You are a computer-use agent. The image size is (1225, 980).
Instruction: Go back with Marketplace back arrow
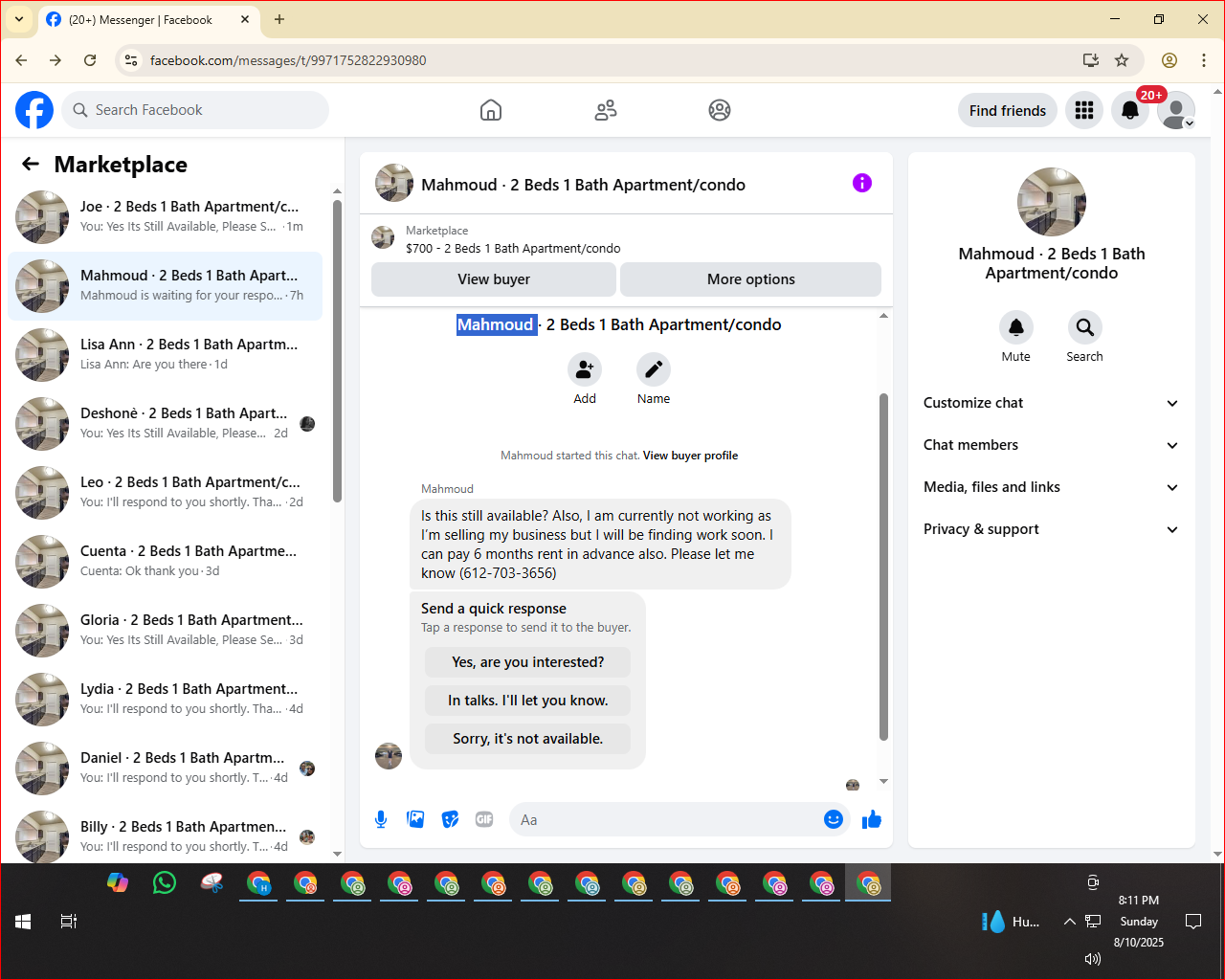click(x=31, y=164)
